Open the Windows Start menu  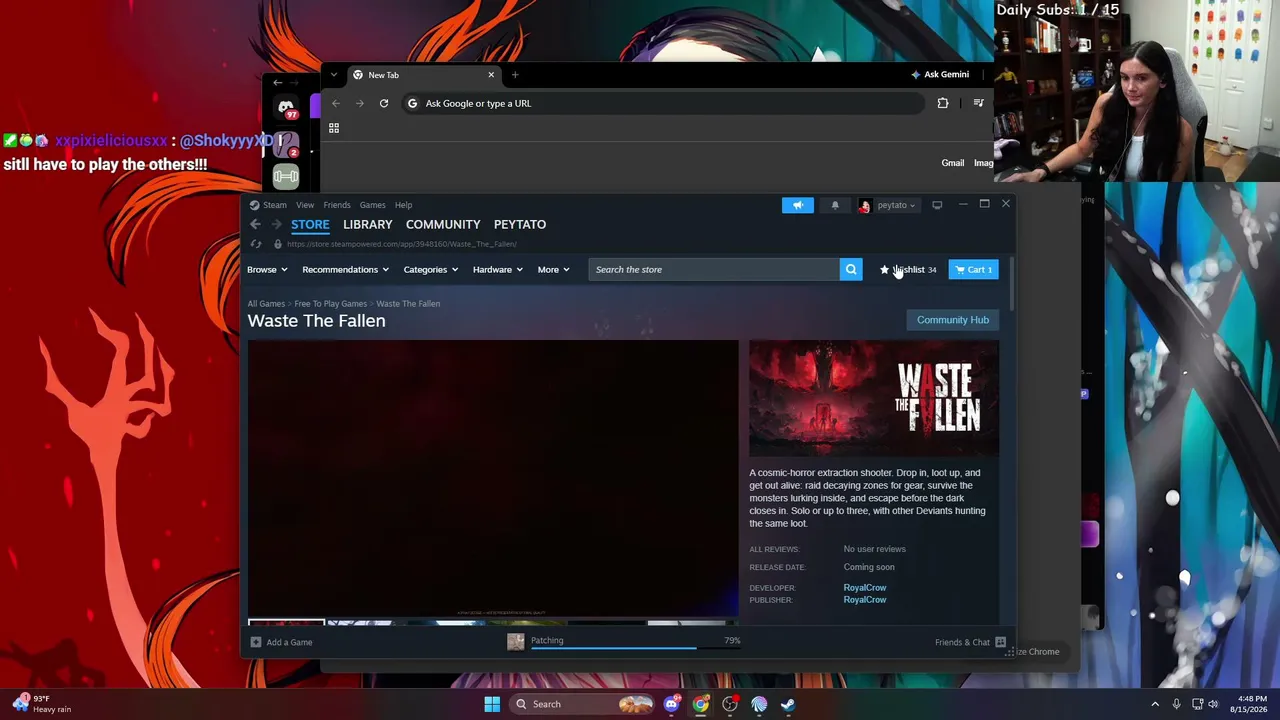(492, 704)
